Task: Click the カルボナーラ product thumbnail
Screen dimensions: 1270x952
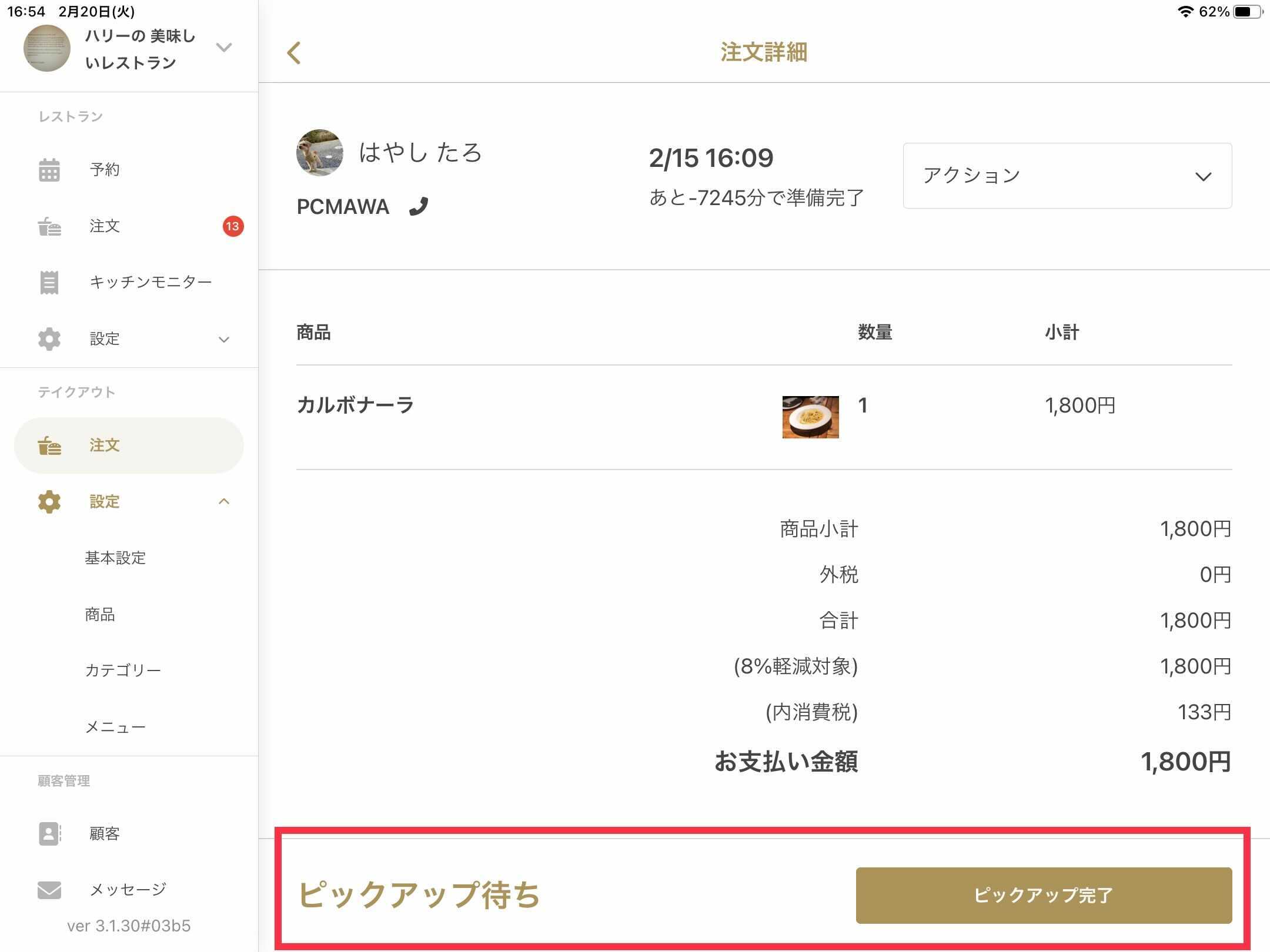Action: (810, 417)
